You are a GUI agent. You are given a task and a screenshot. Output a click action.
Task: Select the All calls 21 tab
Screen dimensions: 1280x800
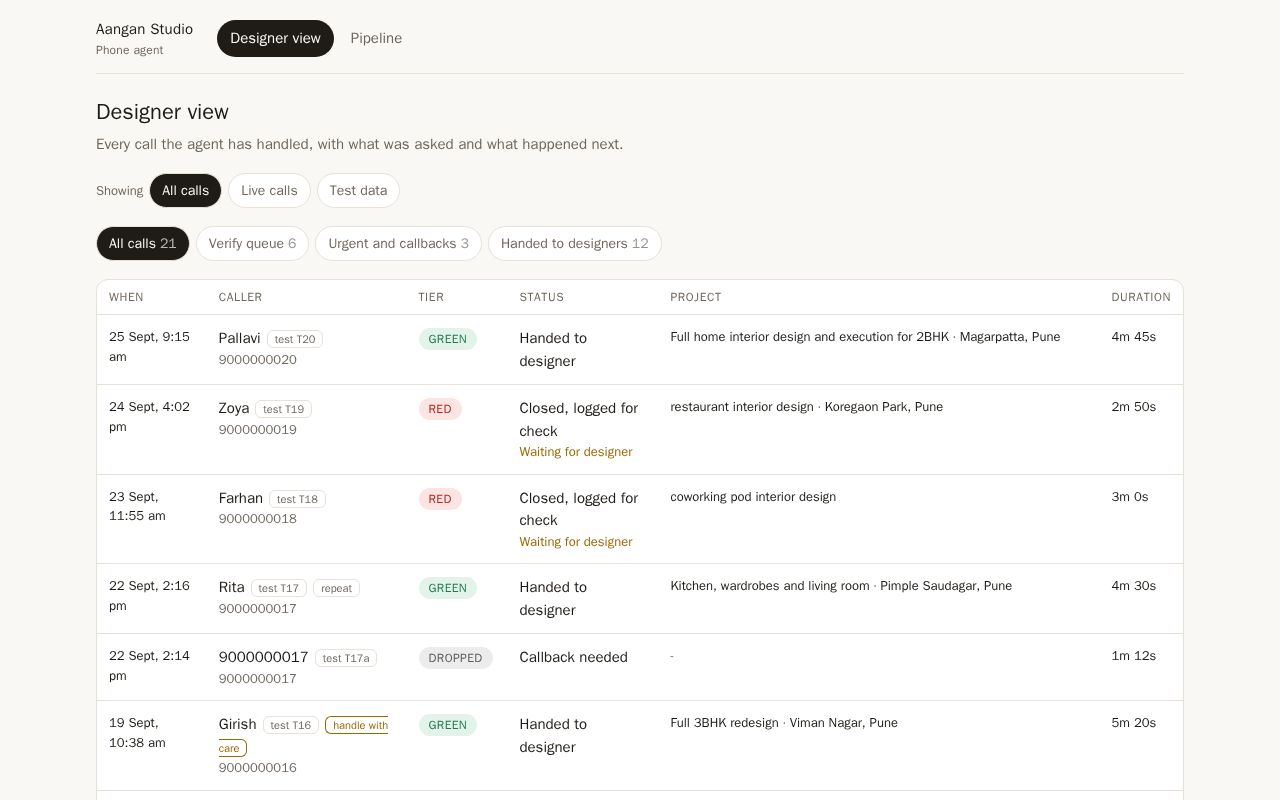[143, 244]
